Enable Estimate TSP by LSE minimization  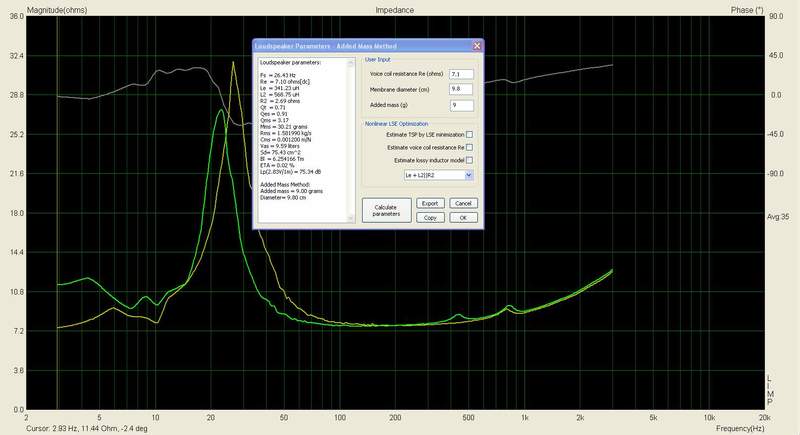click(x=469, y=134)
